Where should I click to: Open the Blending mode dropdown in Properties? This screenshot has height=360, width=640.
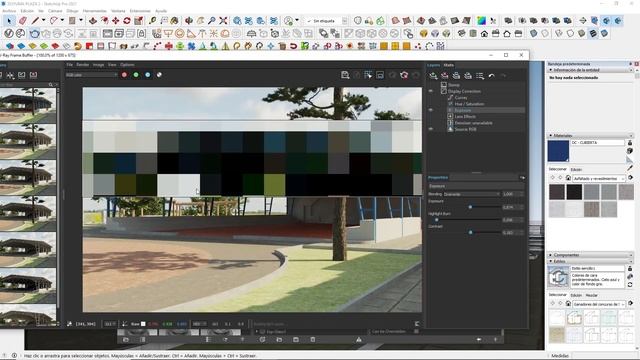[471, 194]
